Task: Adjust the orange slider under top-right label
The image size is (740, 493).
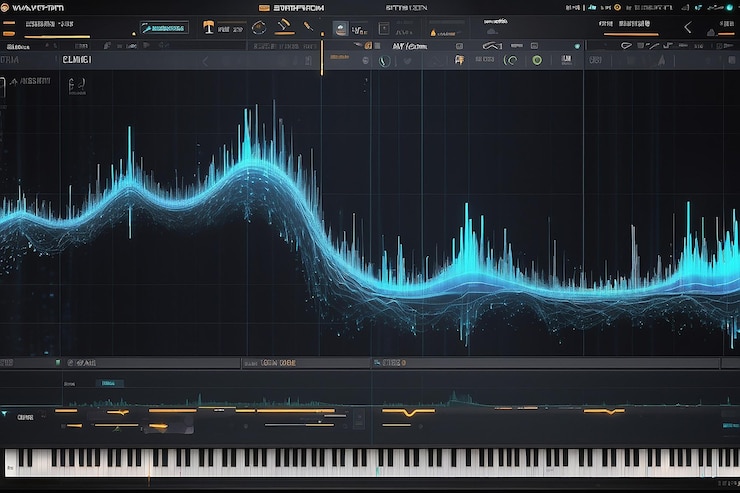Action: click(631, 34)
